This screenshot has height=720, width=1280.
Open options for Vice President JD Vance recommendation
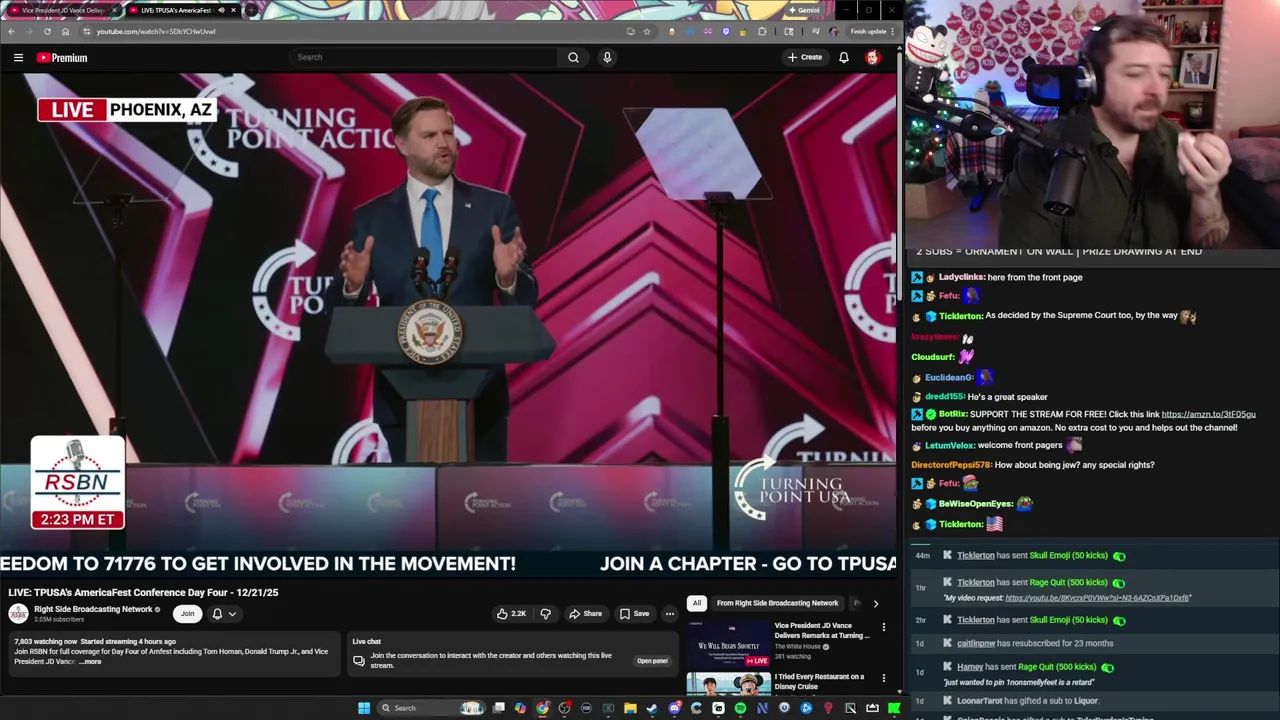(x=883, y=627)
